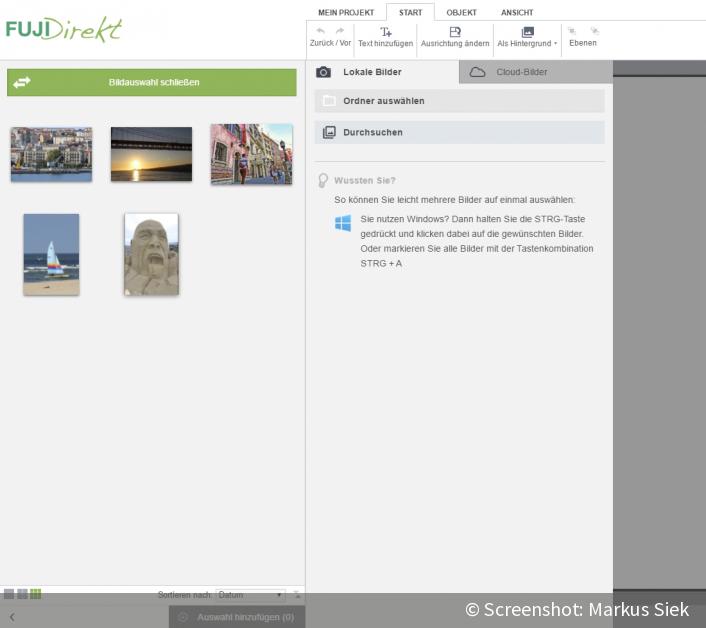The width and height of the screenshot is (706, 628).
Task: Click the cloud icon beside Cloud-Bilder
Action: (x=477, y=72)
